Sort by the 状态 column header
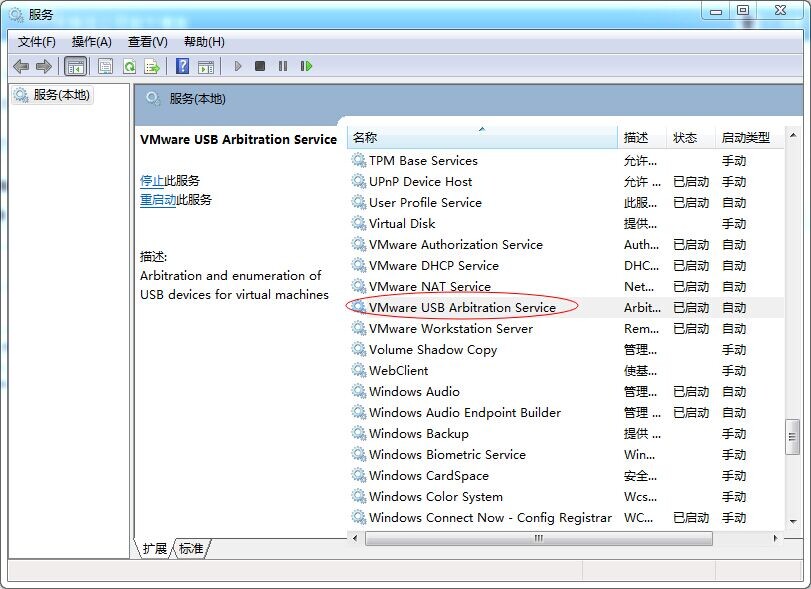This screenshot has height=589, width=811. pos(691,138)
